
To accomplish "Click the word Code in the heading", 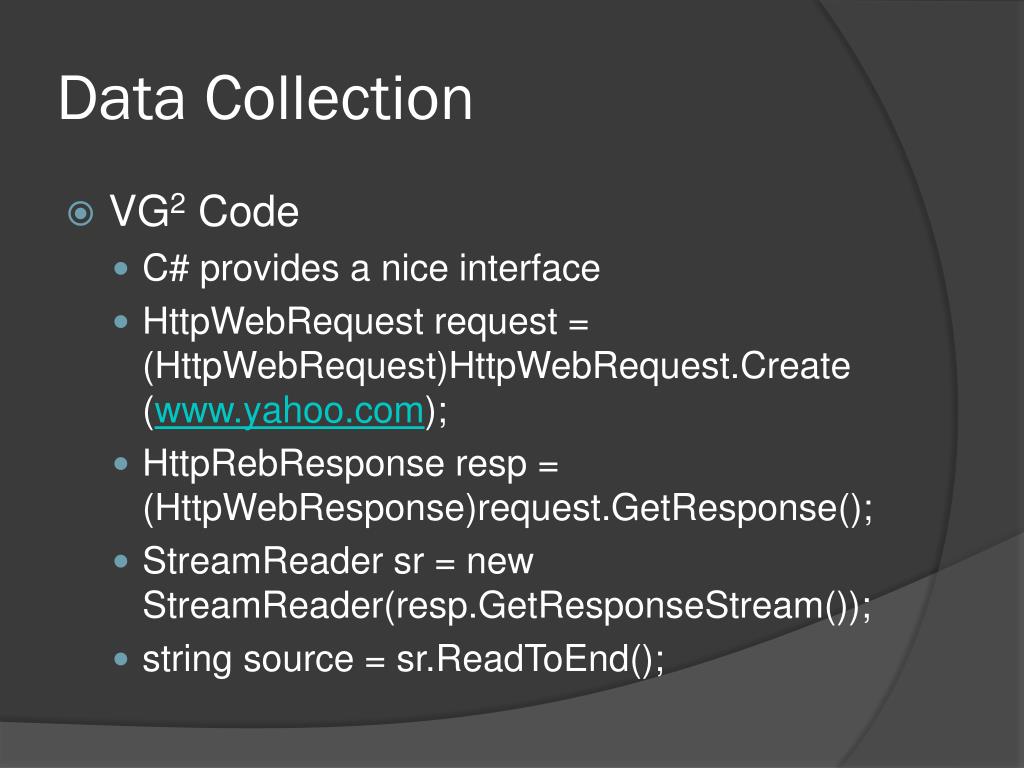I will 248,212.
